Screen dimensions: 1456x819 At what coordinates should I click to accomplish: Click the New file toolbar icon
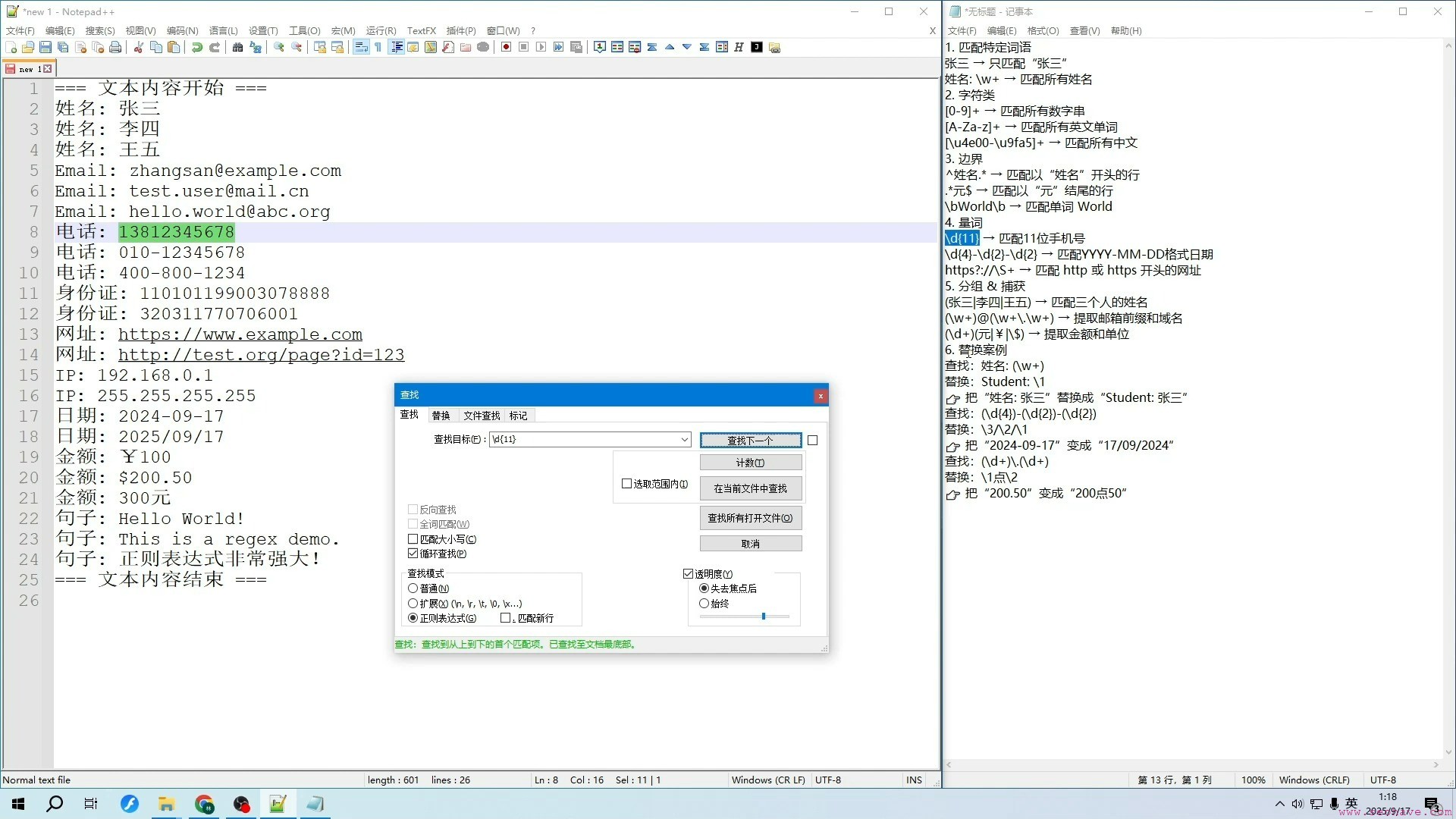coord(11,47)
